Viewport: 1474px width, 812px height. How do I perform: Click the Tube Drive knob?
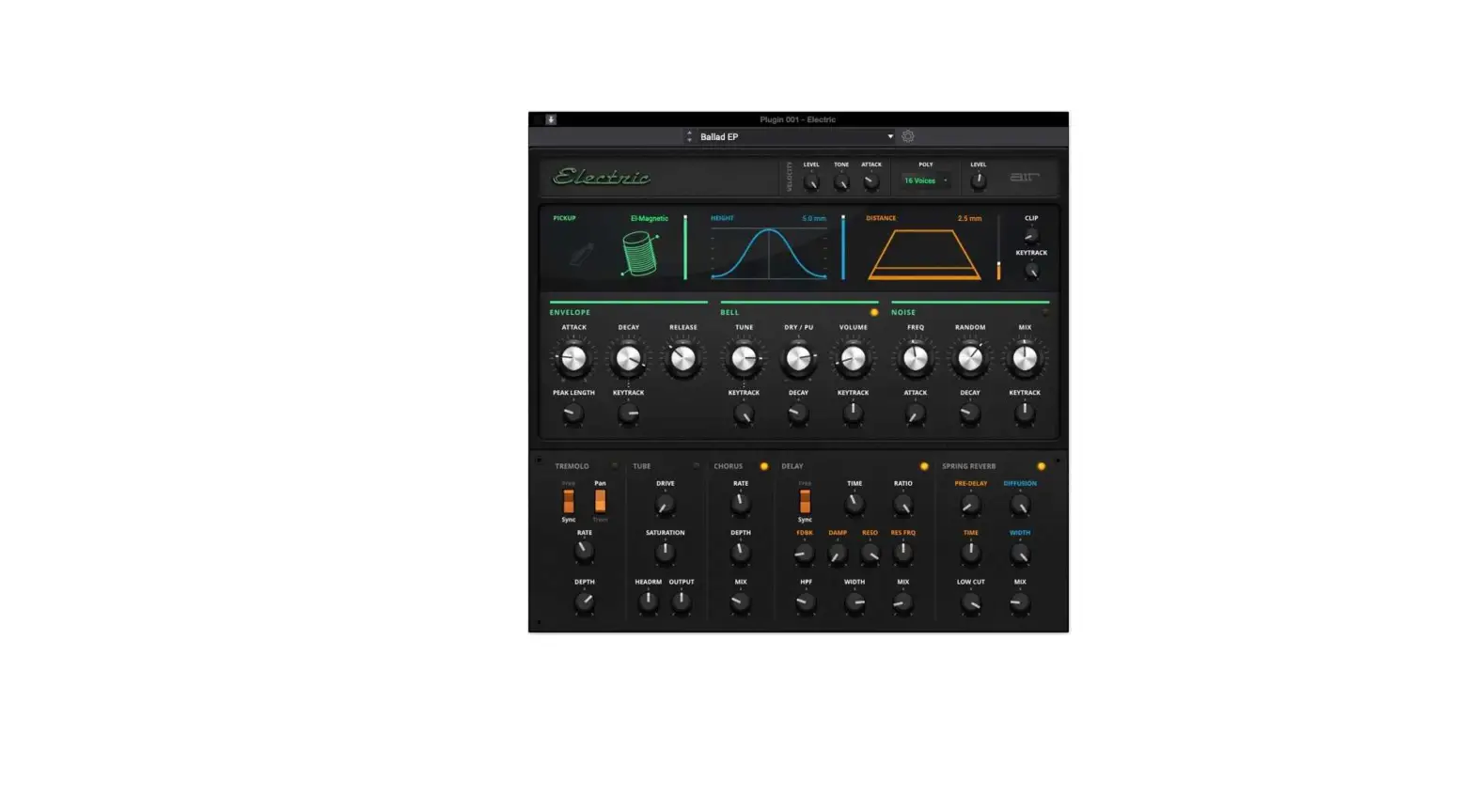(x=665, y=505)
